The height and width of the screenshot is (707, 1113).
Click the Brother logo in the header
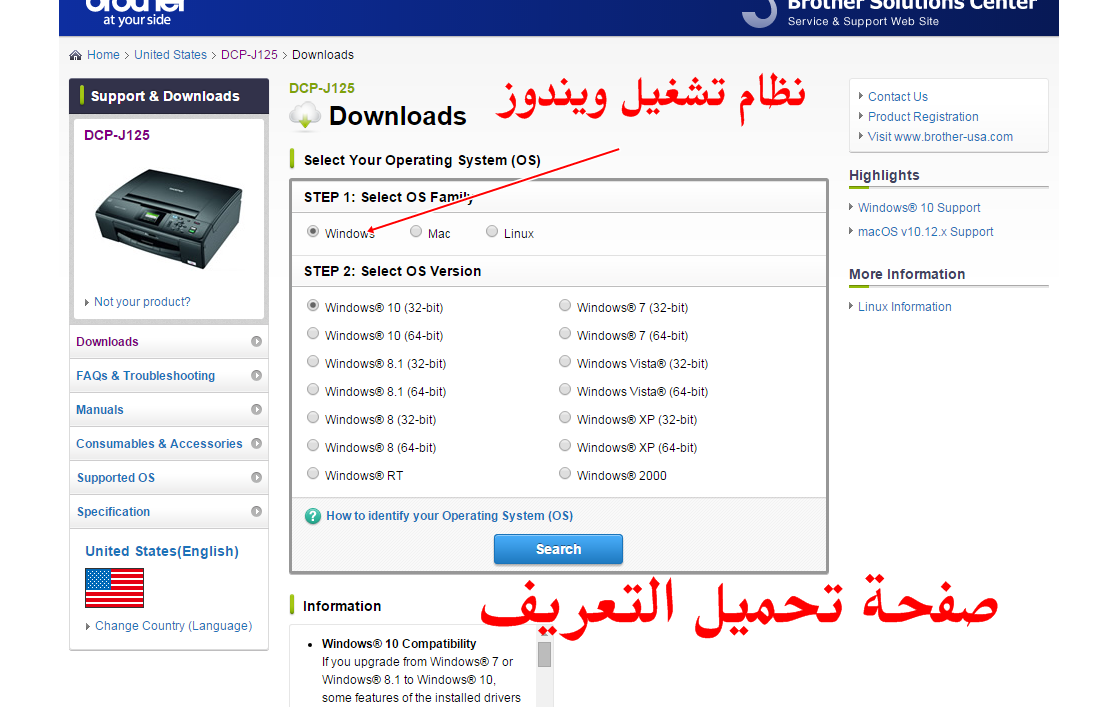click(x=136, y=11)
